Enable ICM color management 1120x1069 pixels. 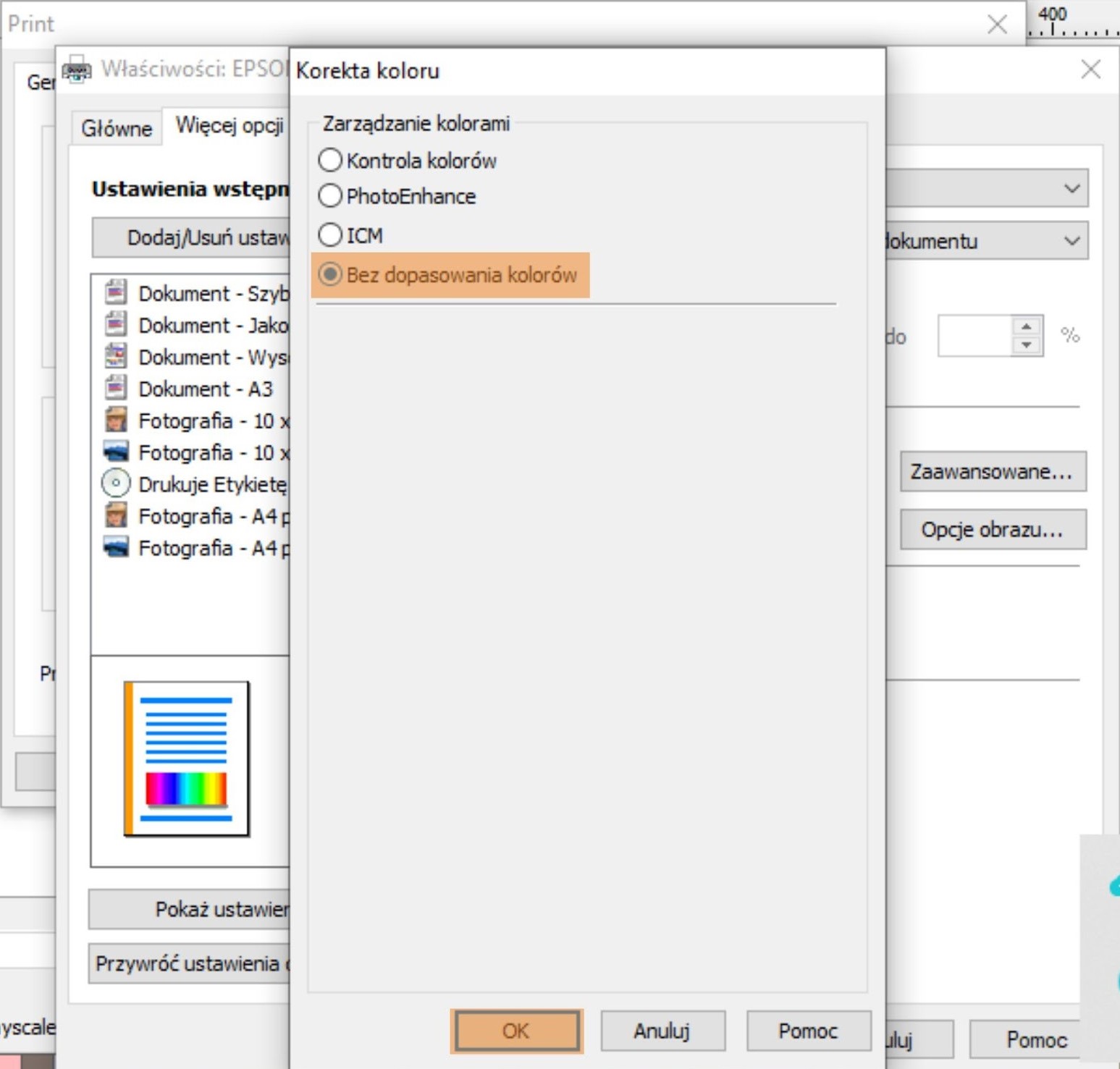coord(330,235)
